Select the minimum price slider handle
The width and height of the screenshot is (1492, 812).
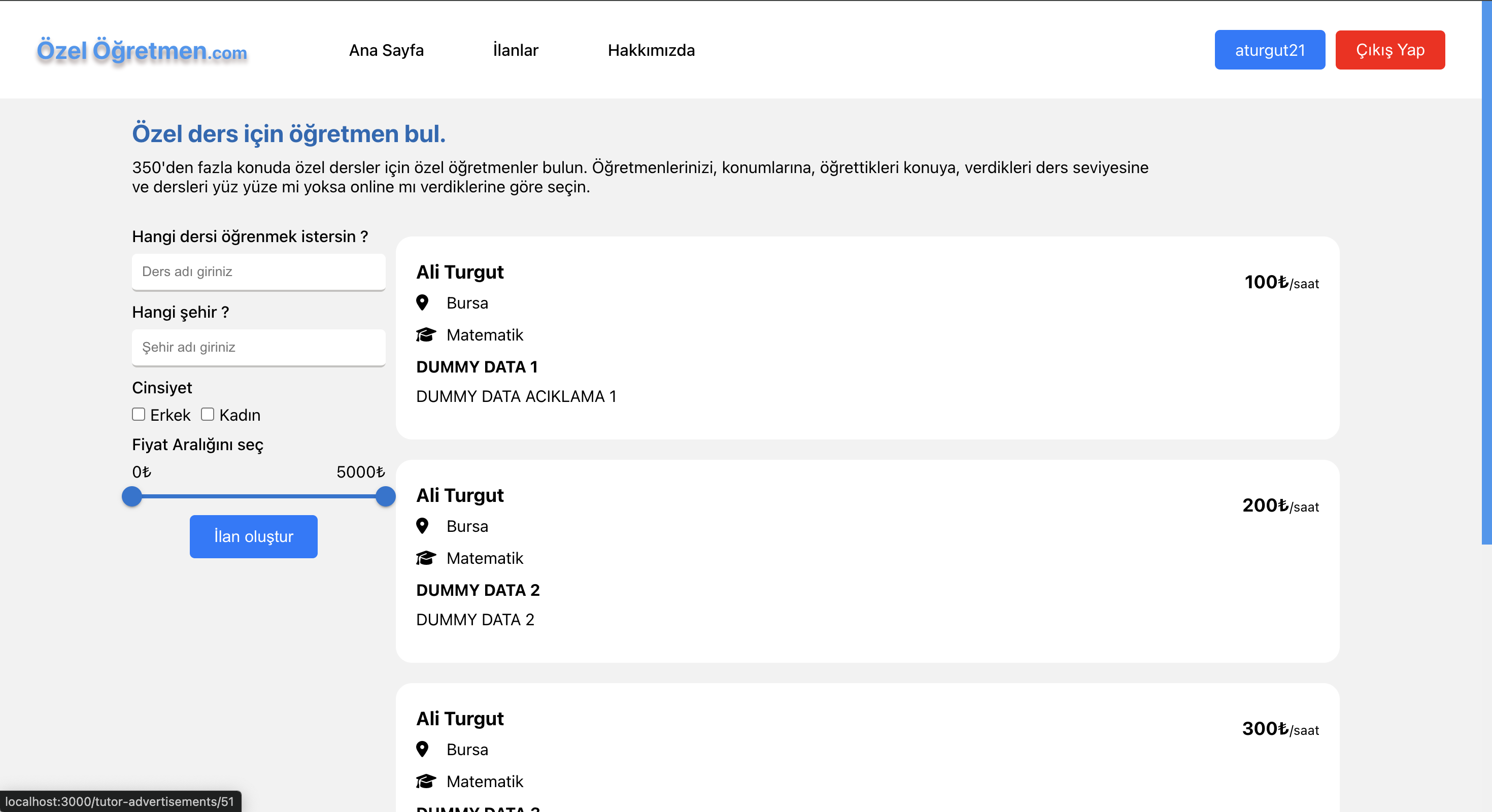[132, 496]
